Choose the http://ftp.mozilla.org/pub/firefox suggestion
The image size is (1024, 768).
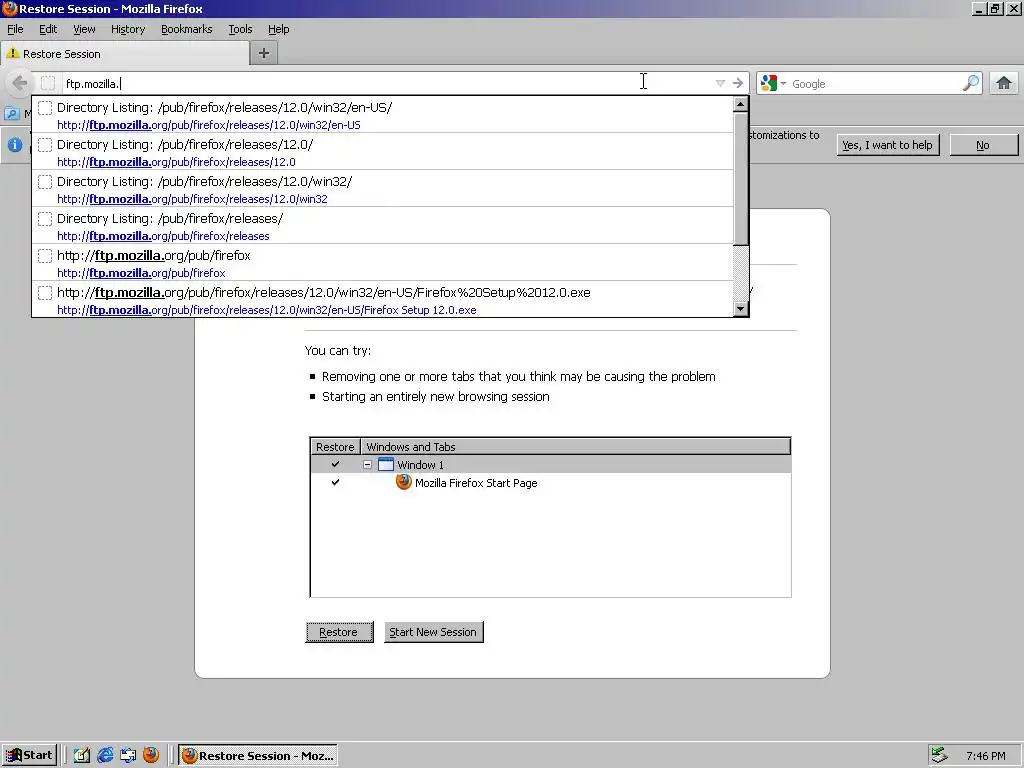[x=383, y=263]
